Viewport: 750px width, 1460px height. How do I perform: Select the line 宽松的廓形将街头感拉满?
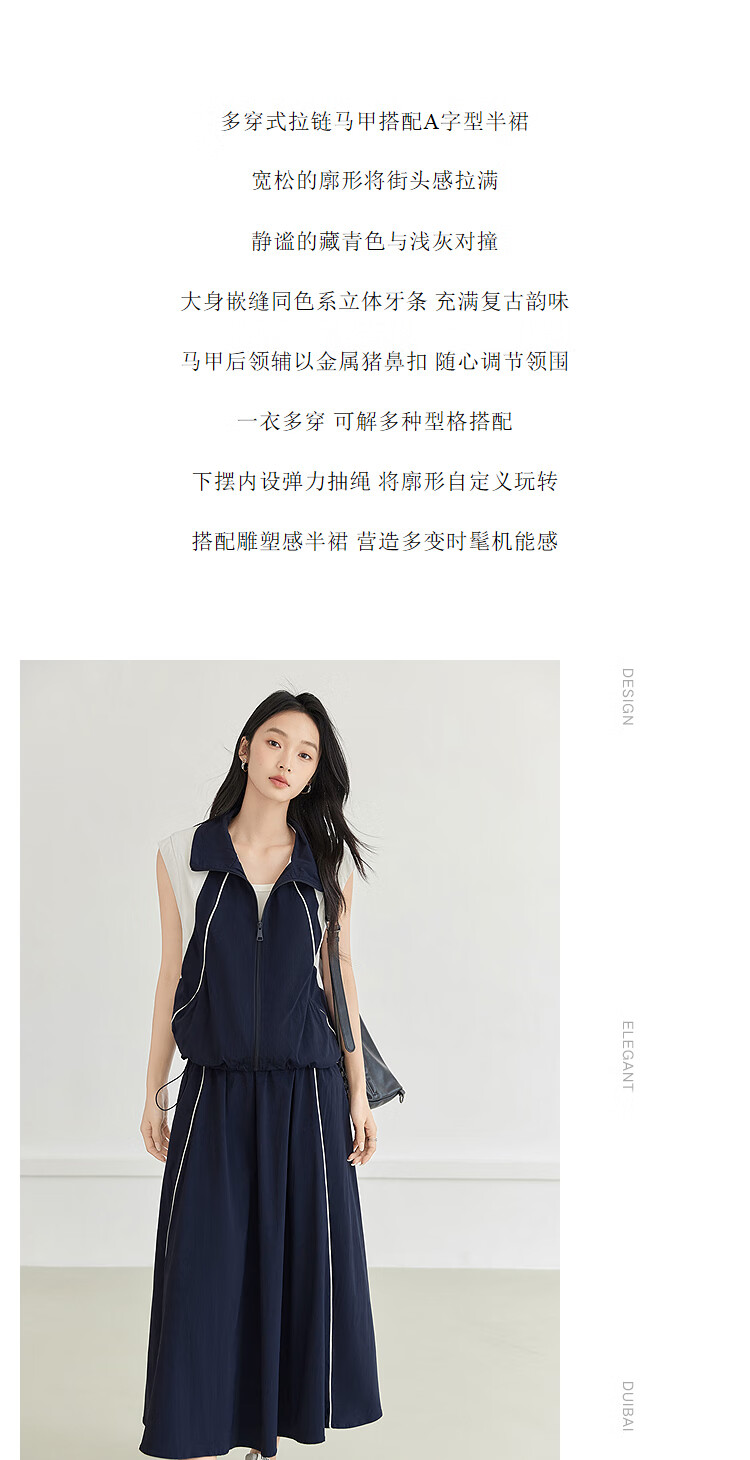click(x=375, y=181)
